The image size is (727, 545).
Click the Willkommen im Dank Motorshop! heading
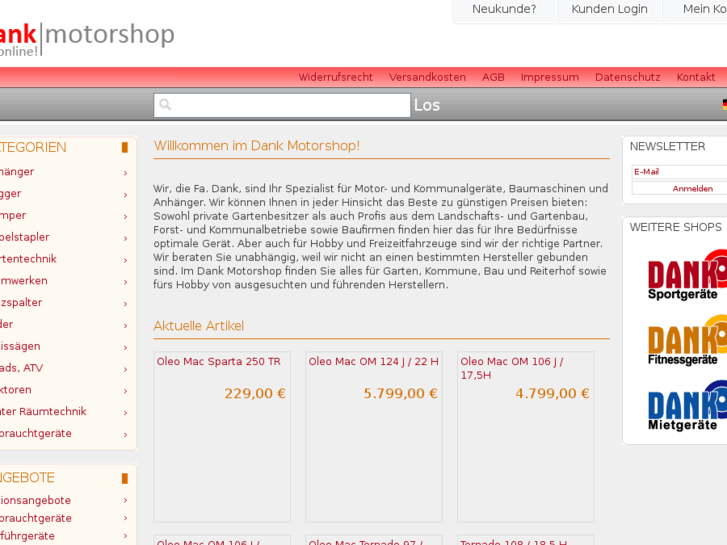click(257, 146)
